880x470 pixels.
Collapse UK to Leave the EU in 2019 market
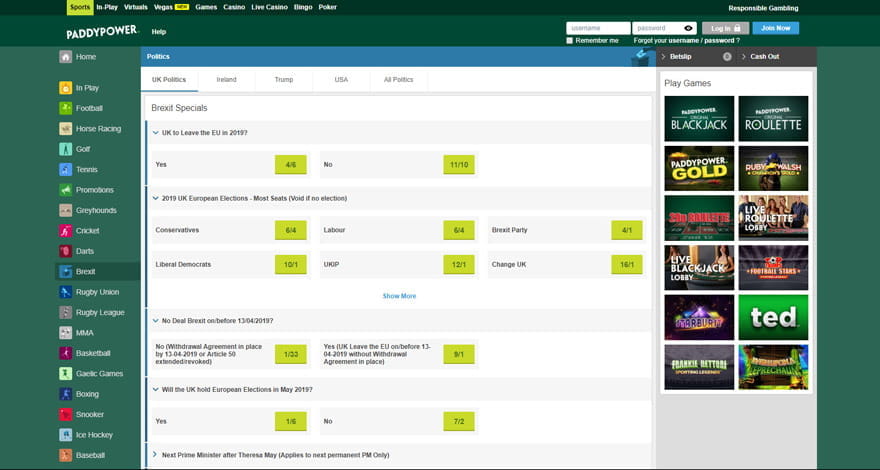click(x=155, y=133)
